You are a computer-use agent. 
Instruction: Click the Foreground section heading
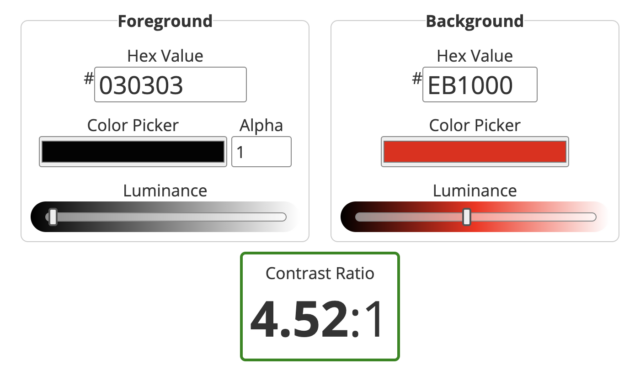(165, 21)
